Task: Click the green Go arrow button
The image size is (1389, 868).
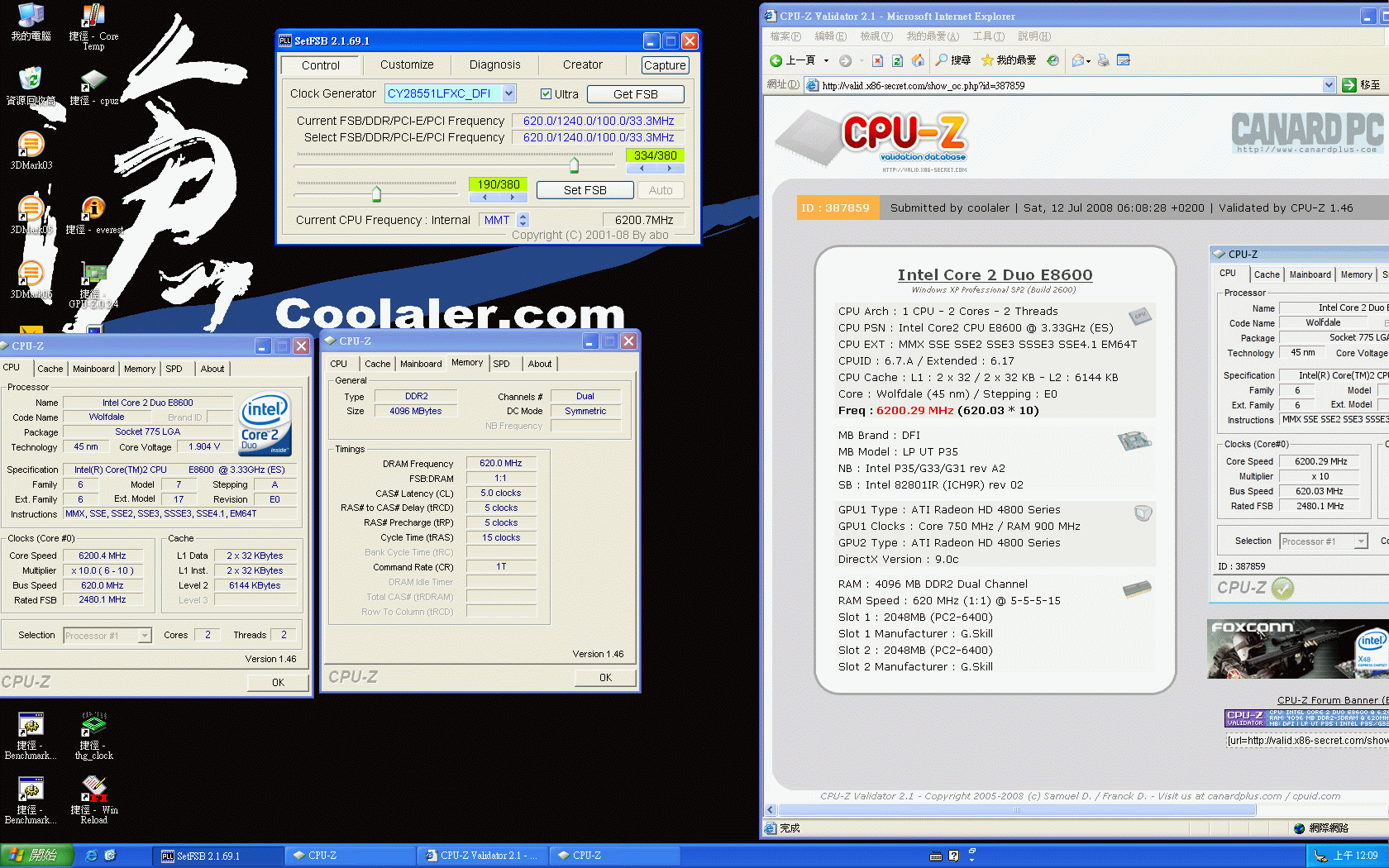Action: pyautogui.click(x=1349, y=85)
